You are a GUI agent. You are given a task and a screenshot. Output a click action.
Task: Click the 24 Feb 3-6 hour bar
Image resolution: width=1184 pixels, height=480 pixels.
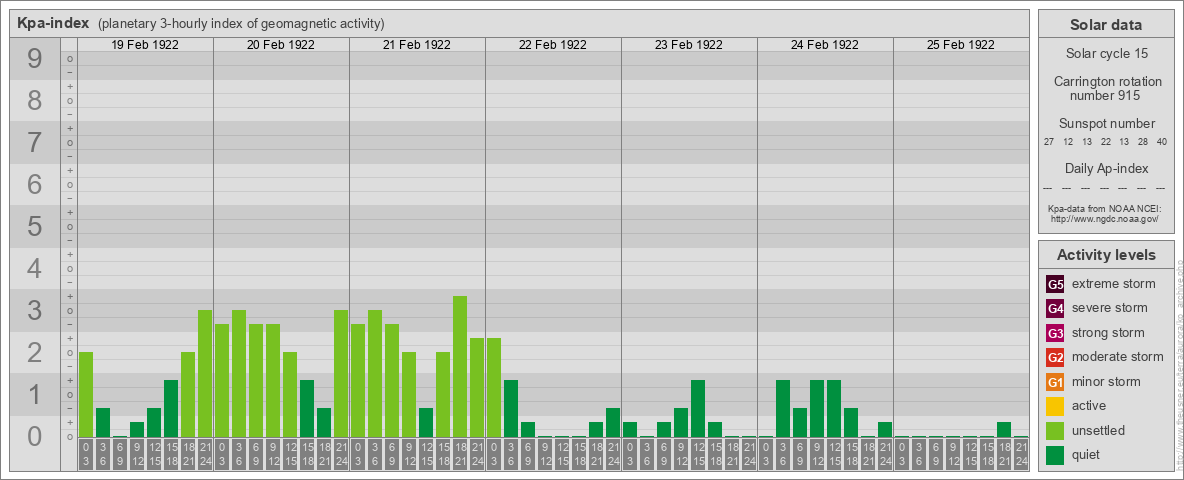click(x=782, y=408)
